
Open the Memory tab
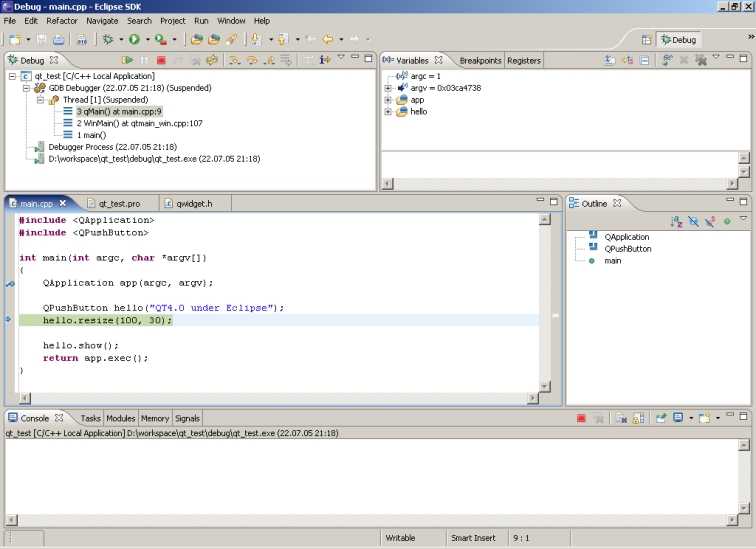[155, 418]
